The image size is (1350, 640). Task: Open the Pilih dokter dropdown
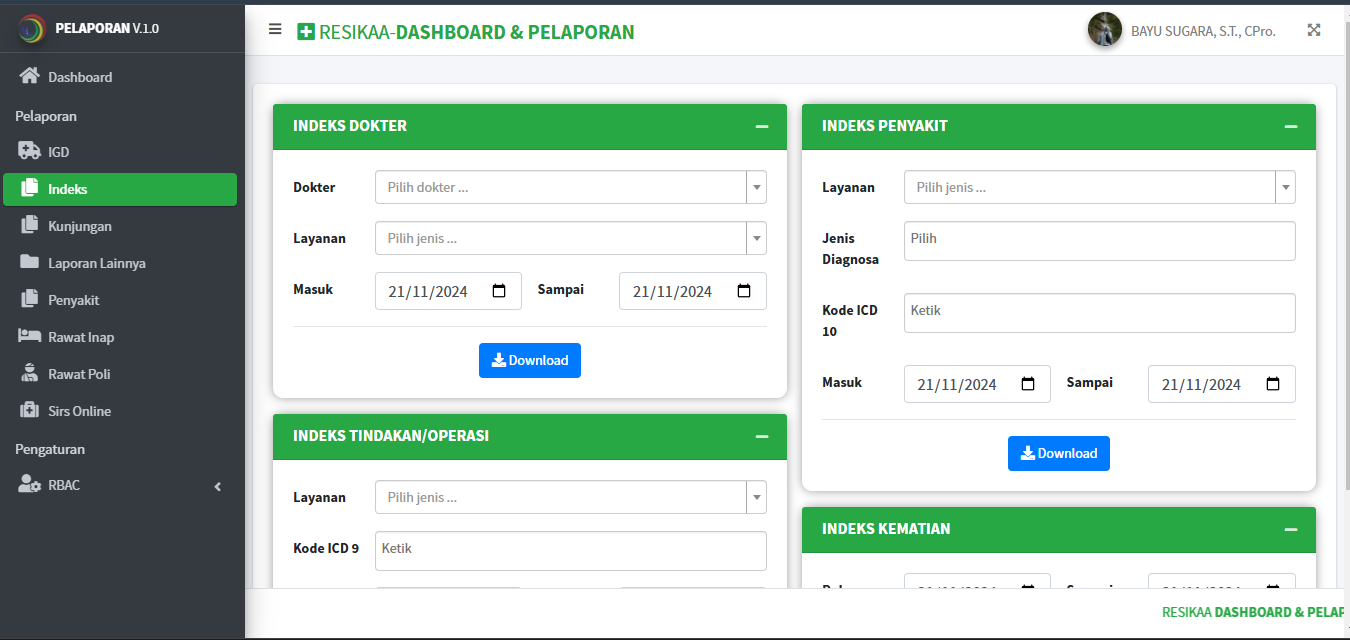[570, 187]
